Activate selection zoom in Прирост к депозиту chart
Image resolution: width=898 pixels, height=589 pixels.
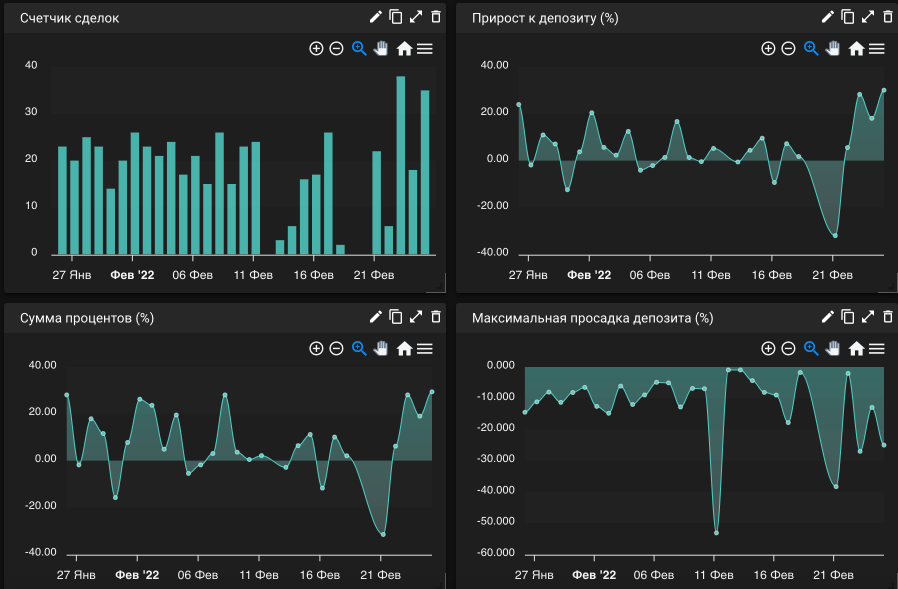[811, 49]
